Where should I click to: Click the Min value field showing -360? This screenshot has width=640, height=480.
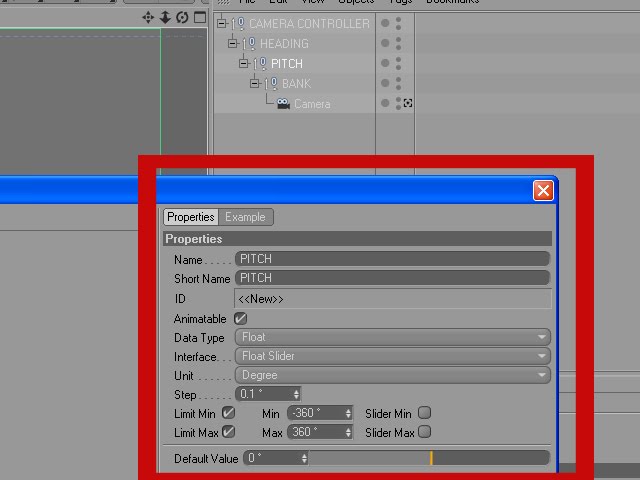(316, 413)
